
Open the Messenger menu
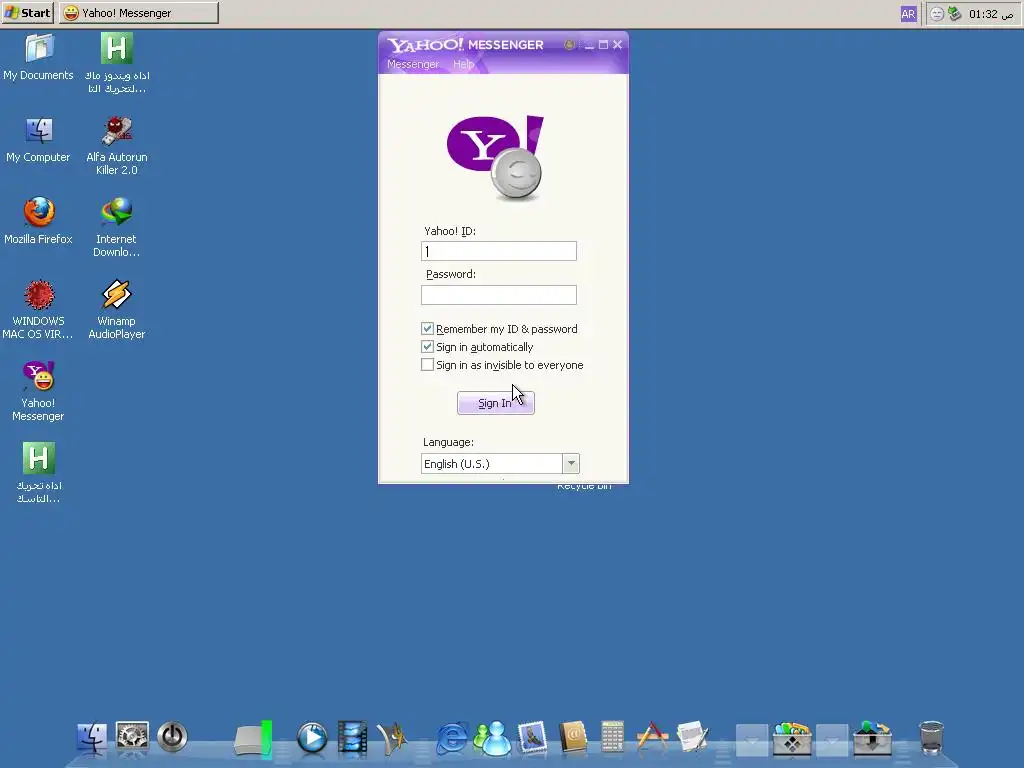click(413, 64)
